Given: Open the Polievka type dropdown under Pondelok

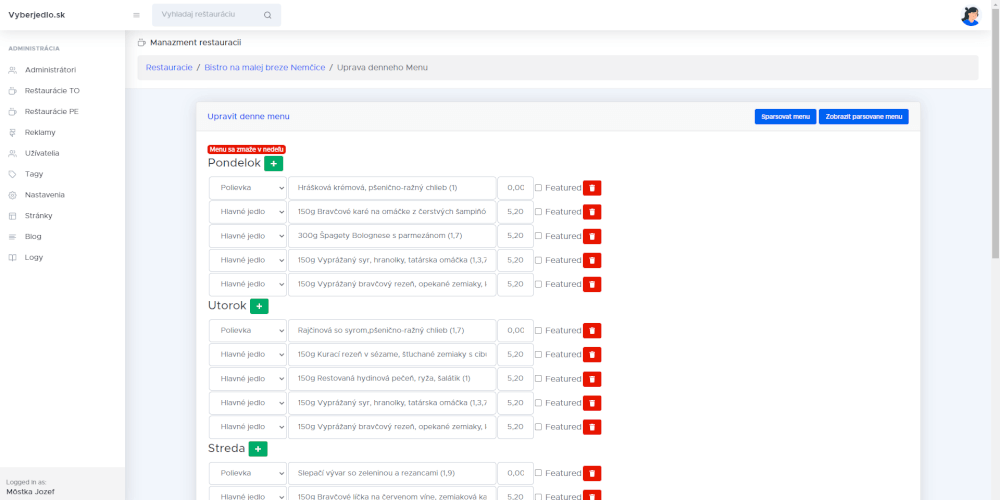Looking at the screenshot, I should coord(247,188).
